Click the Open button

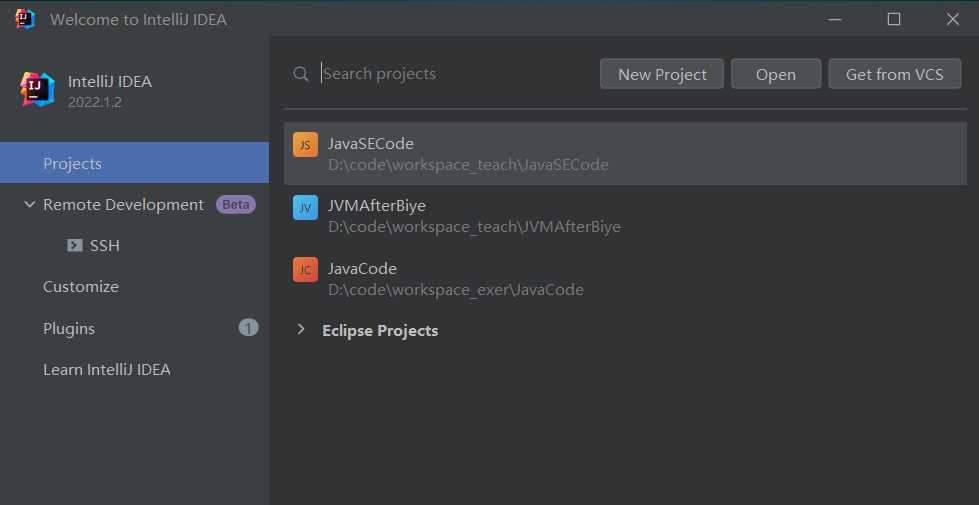tap(775, 74)
